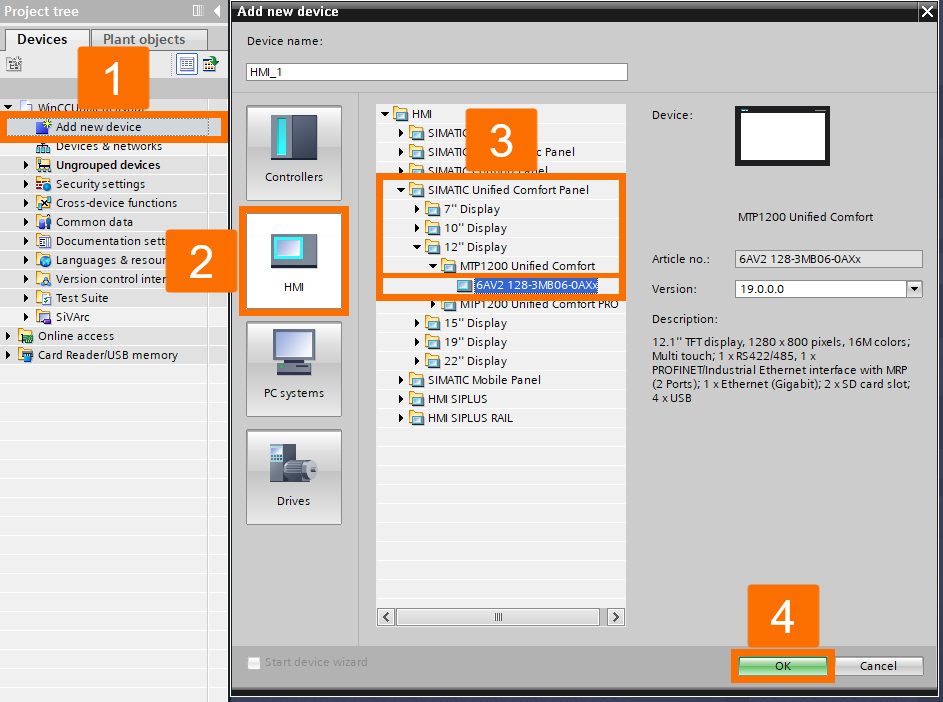Click the device tree horizontal scrollbar thumb

pyautogui.click(x=498, y=617)
